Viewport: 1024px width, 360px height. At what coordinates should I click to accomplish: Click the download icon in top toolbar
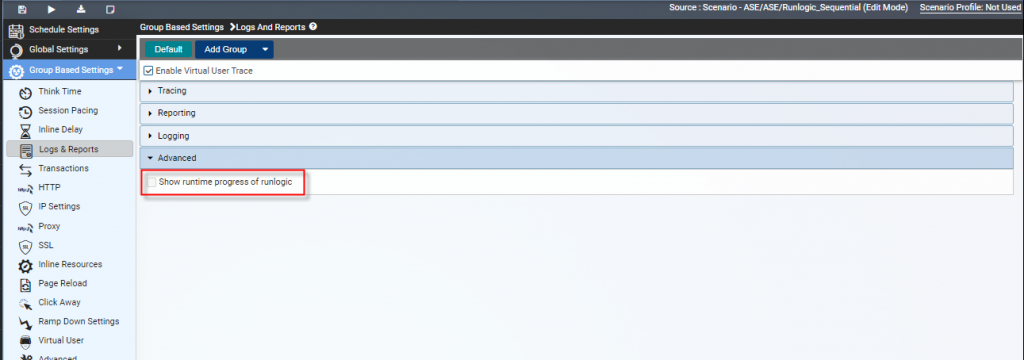point(81,9)
